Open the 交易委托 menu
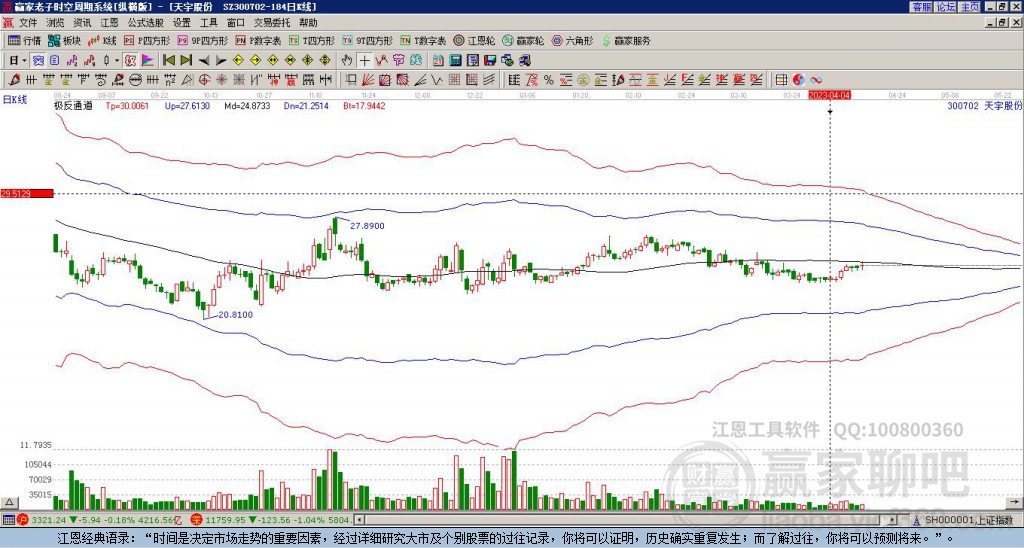This screenshot has height=548, width=1024. pyautogui.click(x=272, y=23)
